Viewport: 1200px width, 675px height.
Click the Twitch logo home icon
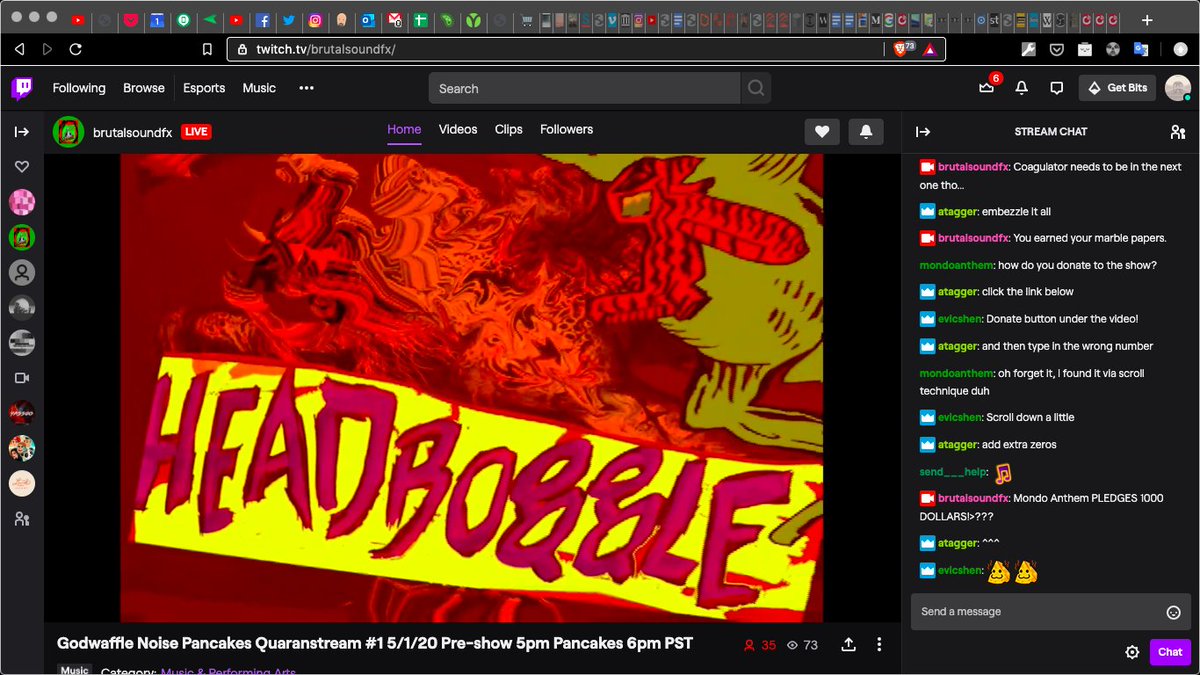coord(22,88)
